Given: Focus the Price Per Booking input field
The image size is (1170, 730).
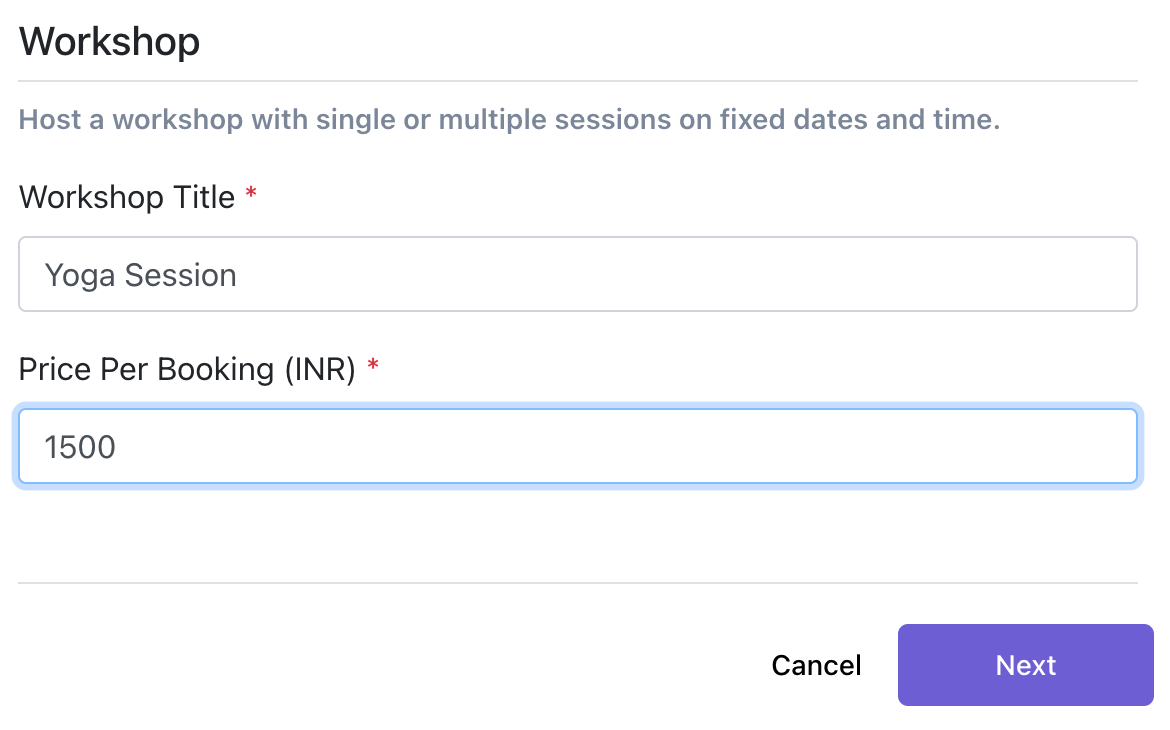Looking at the screenshot, I should (x=578, y=446).
